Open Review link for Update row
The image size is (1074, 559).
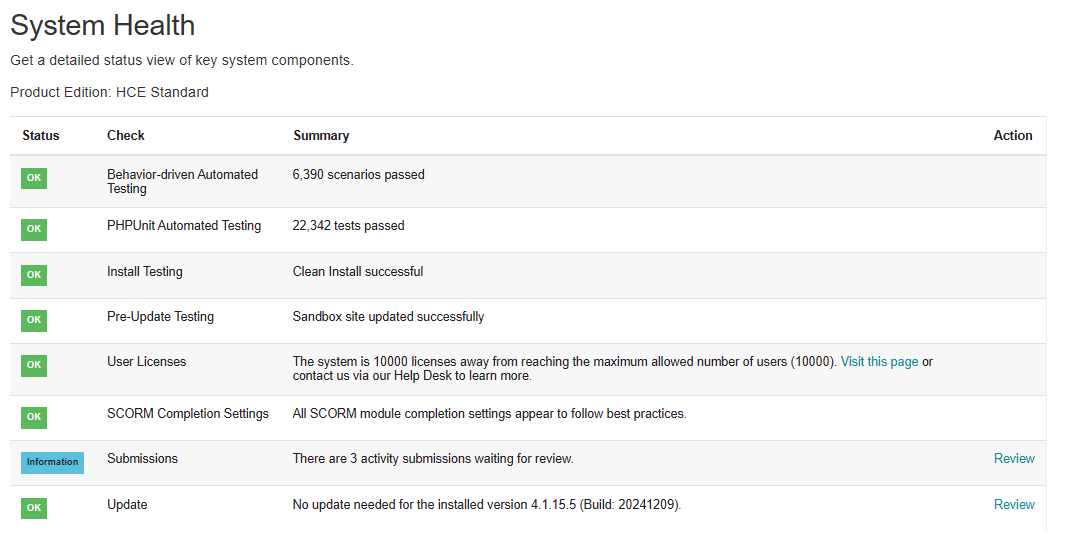pyautogui.click(x=1014, y=505)
